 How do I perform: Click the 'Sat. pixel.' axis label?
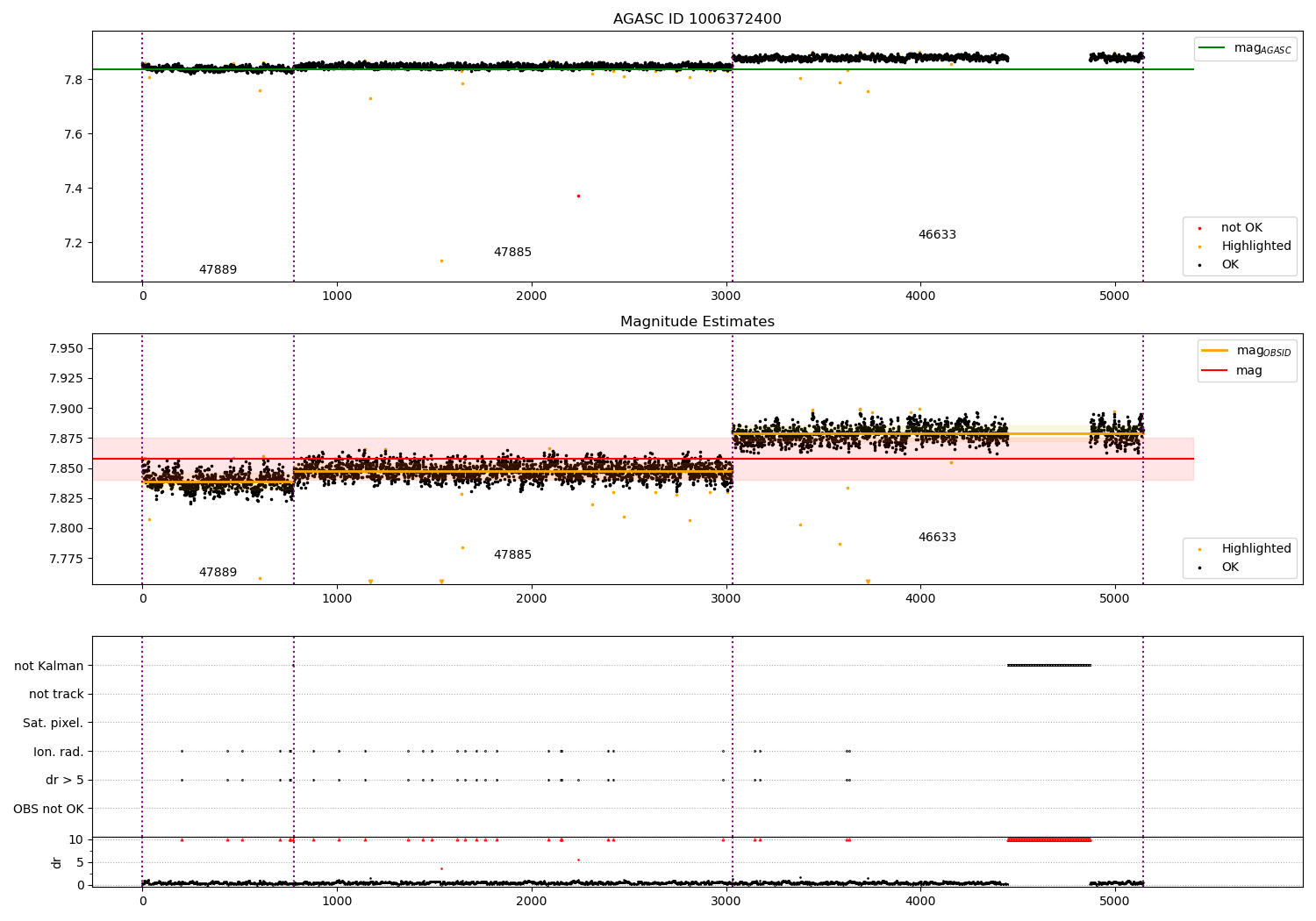(x=53, y=723)
